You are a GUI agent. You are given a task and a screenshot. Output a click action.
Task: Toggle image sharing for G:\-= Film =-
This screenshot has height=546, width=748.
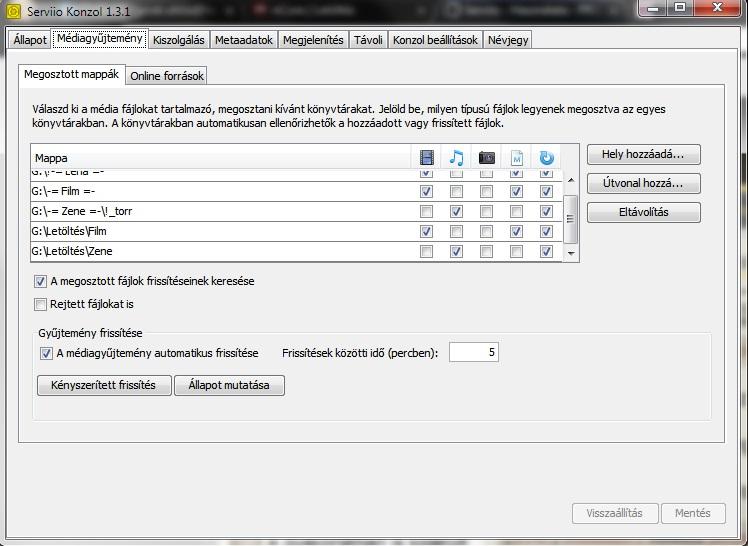[x=487, y=192]
